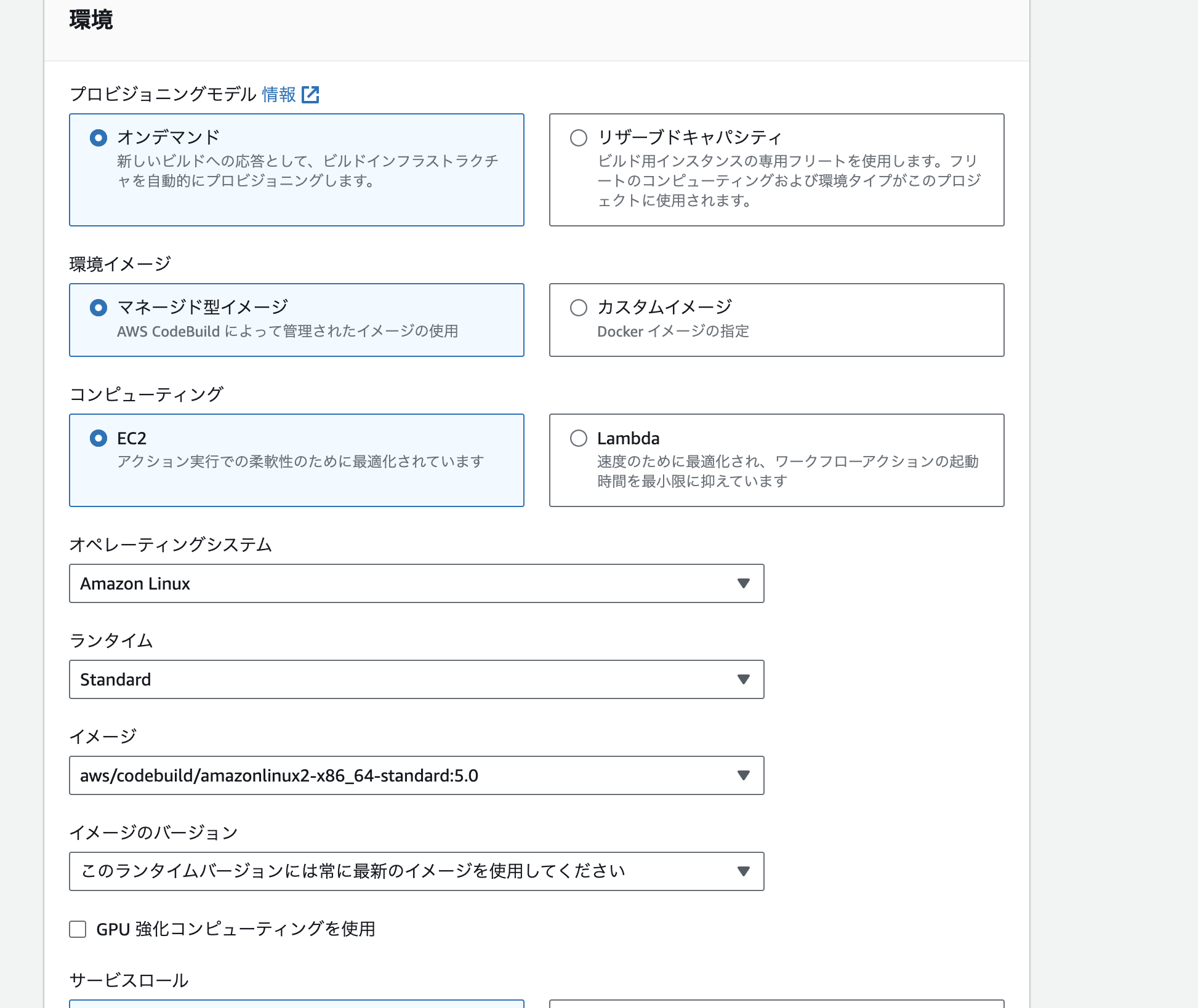Select Lambda as the コンピューティング type
This screenshot has height=1008, width=1198.
pos(578,439)
